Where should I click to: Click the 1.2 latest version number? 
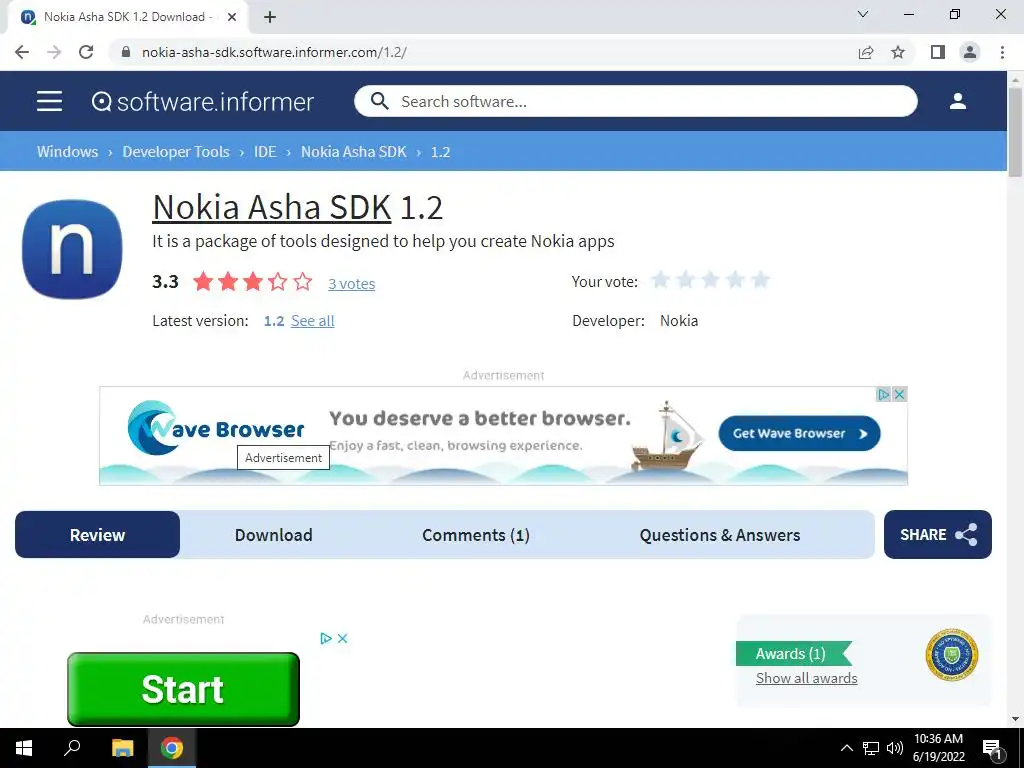274,321
